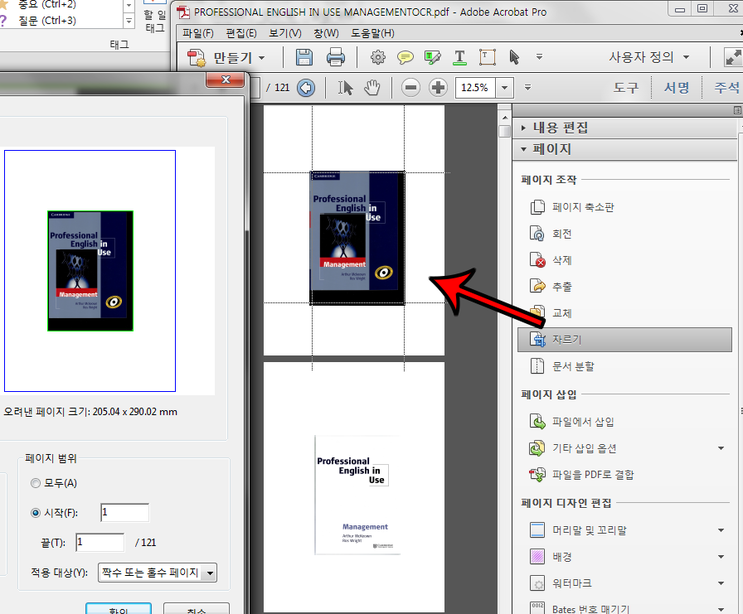743x614 pixels.
Task: Select the highlight text tool icon
Action: click(432, 57)
